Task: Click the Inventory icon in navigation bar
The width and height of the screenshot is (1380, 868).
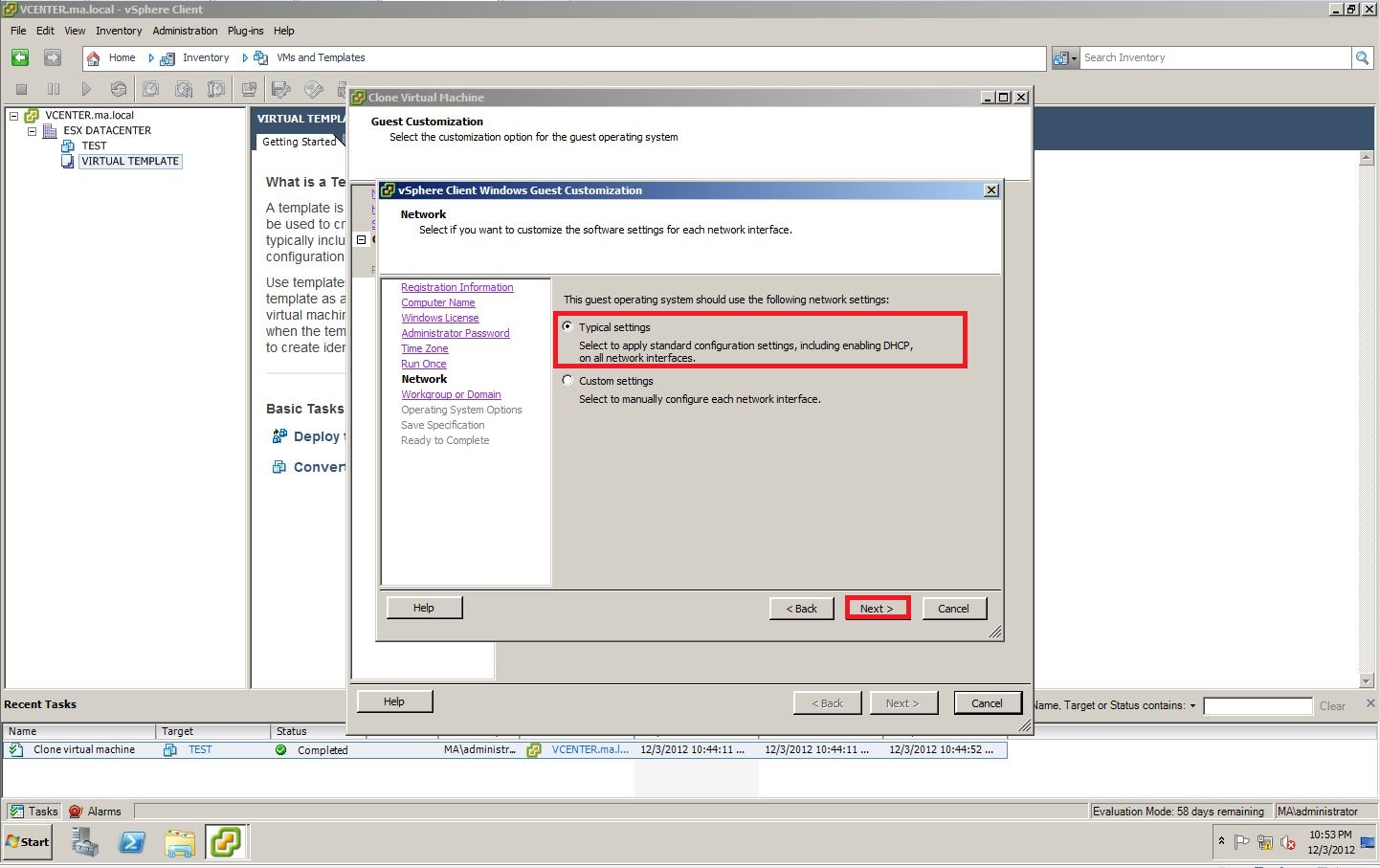Action: (x=167, y=58)
